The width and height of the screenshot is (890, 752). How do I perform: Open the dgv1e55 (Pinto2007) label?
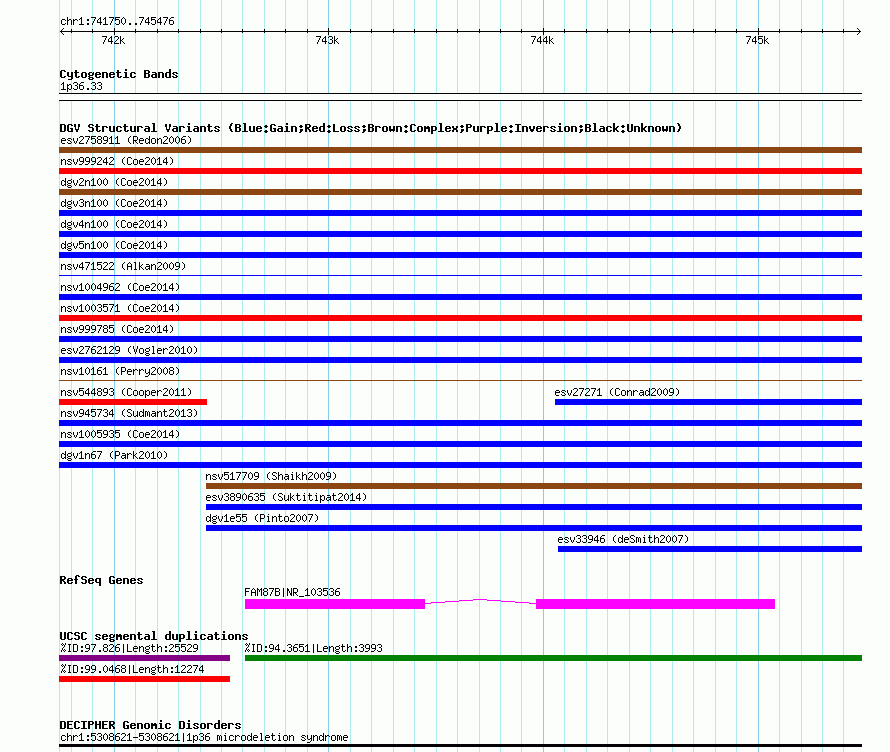(x=262, y=518)
